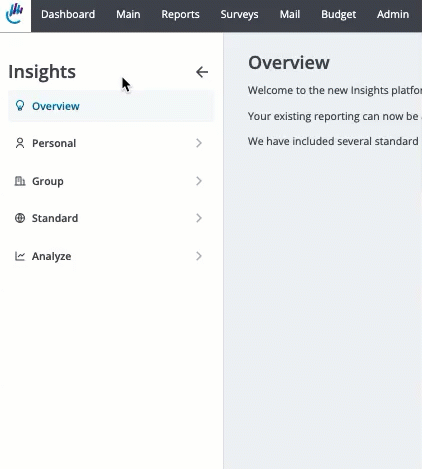Viewport: 422px width, 469px height.
Task: Select the Mail menu item
Action: 290,14
